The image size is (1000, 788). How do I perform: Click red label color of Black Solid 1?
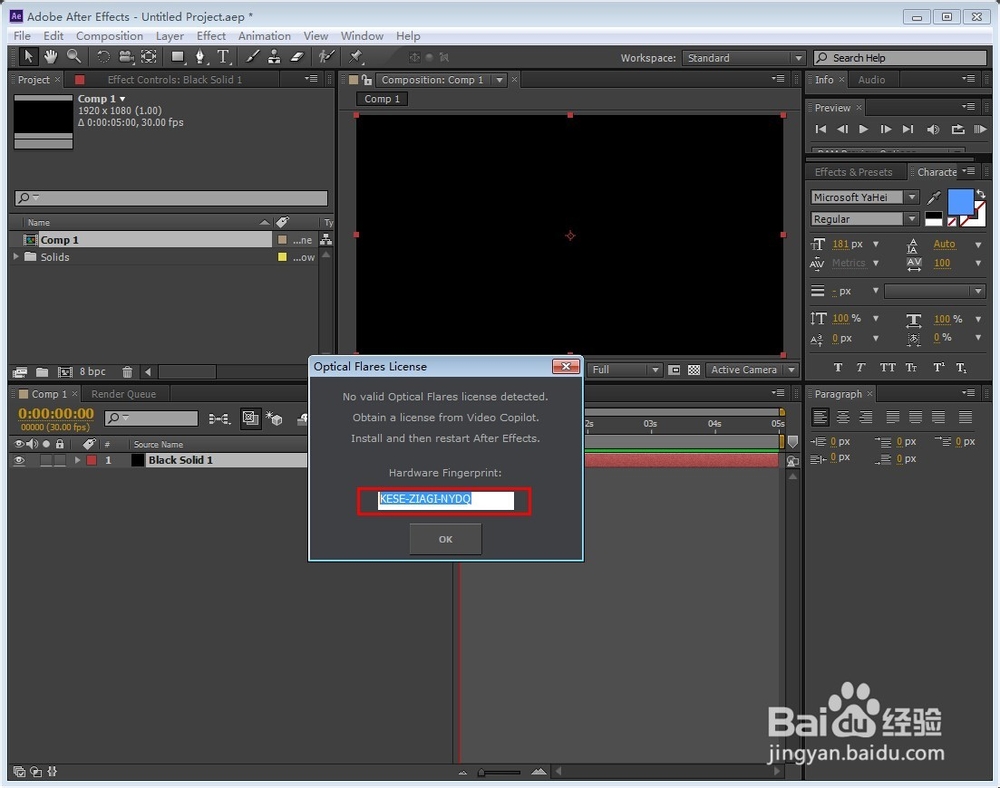[x=92, y=460]
